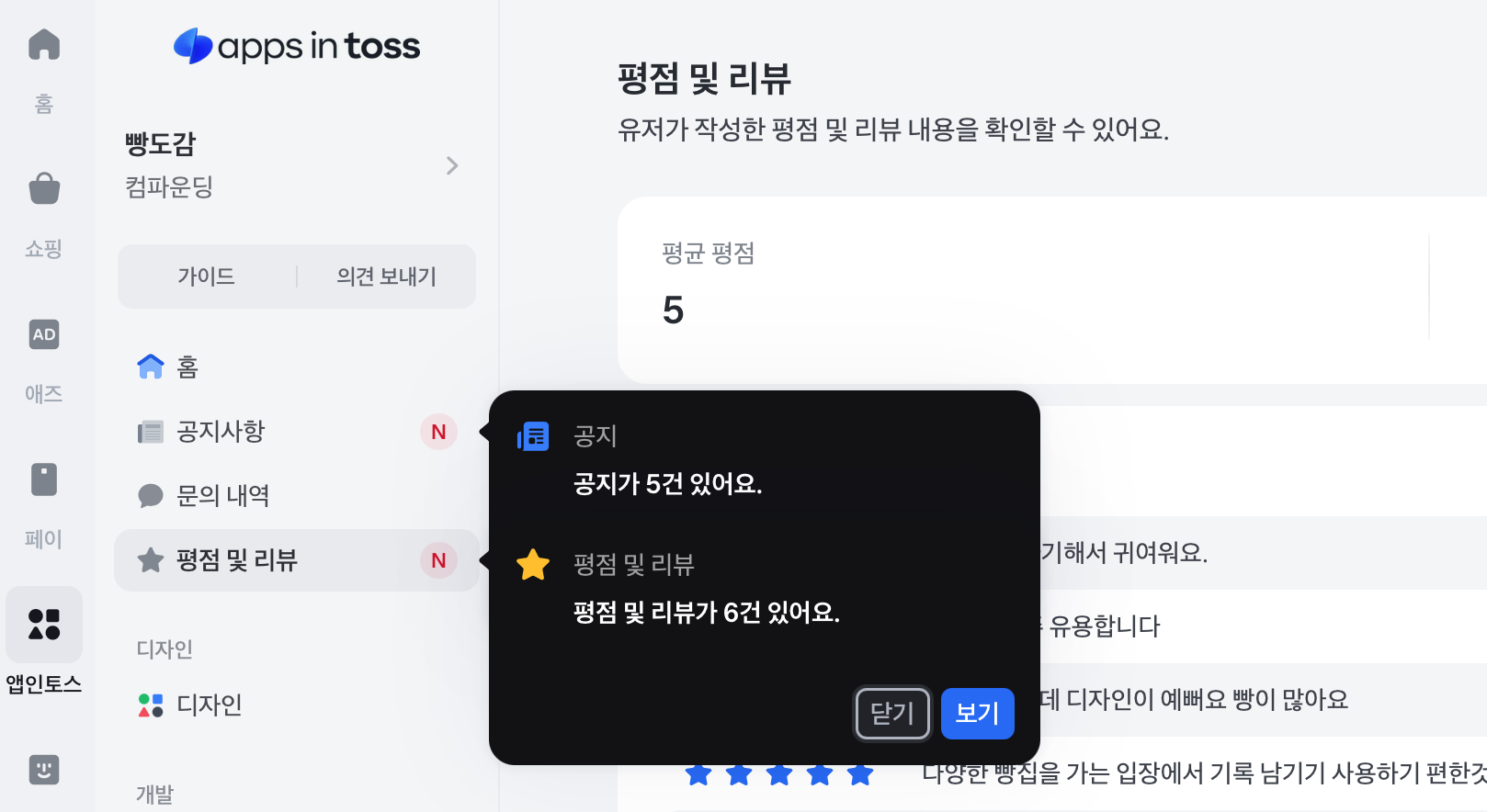
Task: Dismiss popup with the 닫기 button
Action: click(x=892, y=713)
